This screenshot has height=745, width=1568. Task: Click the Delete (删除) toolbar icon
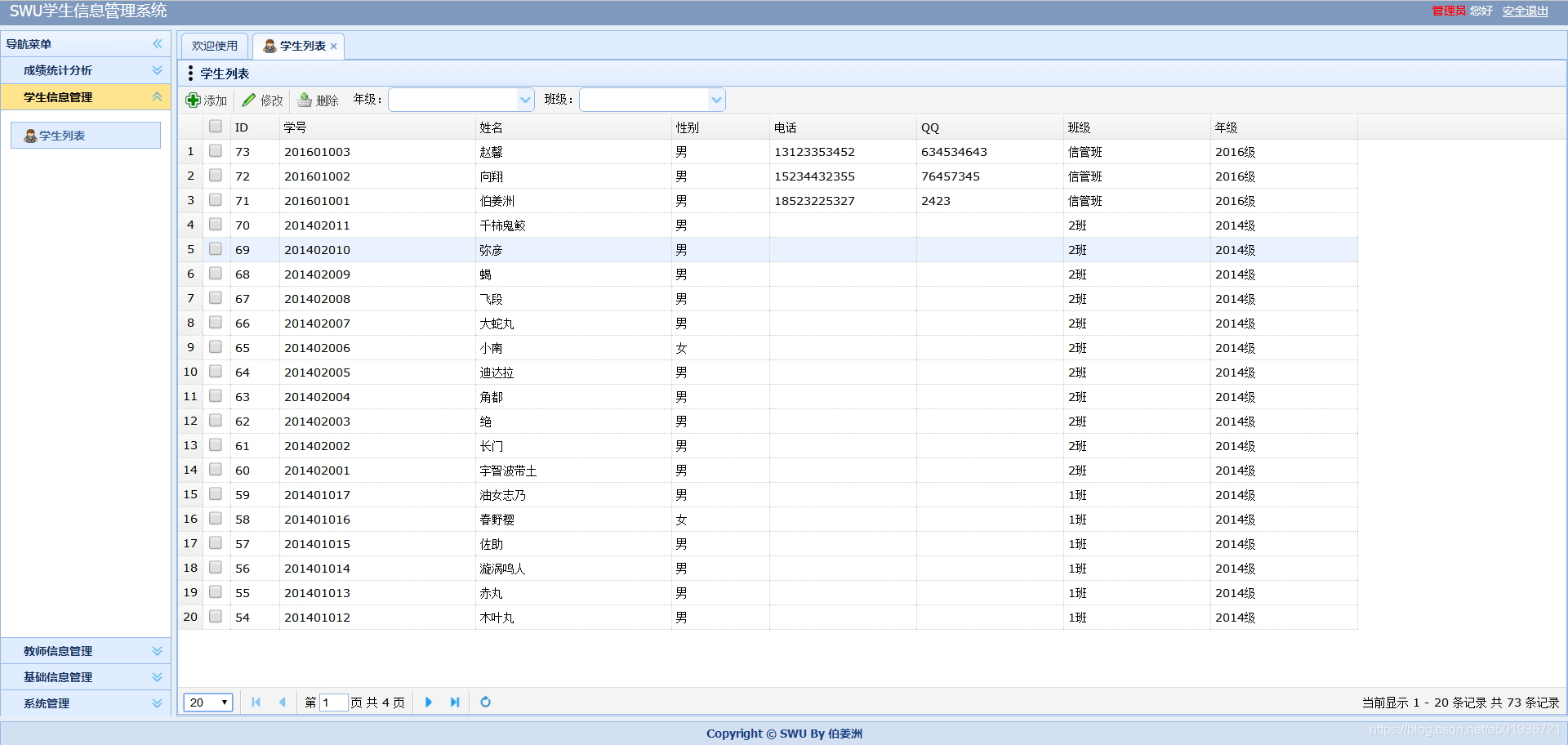coord(305,100)
